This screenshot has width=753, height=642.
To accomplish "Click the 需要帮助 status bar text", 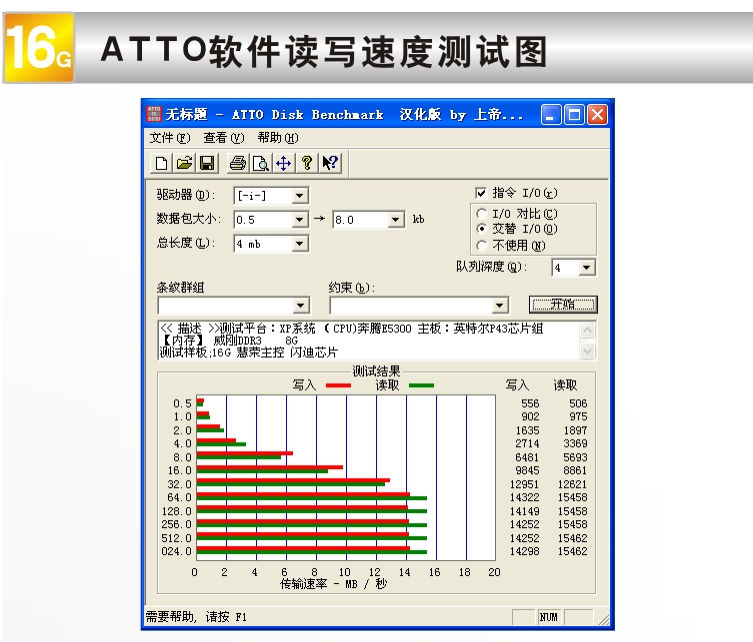I will (x=196, y=617).
